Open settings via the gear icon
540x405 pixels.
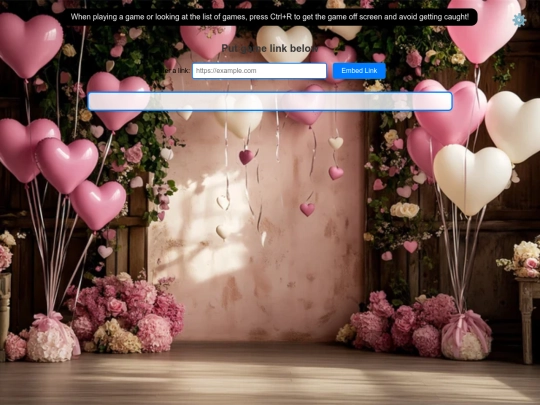click(x=519, y=20)
